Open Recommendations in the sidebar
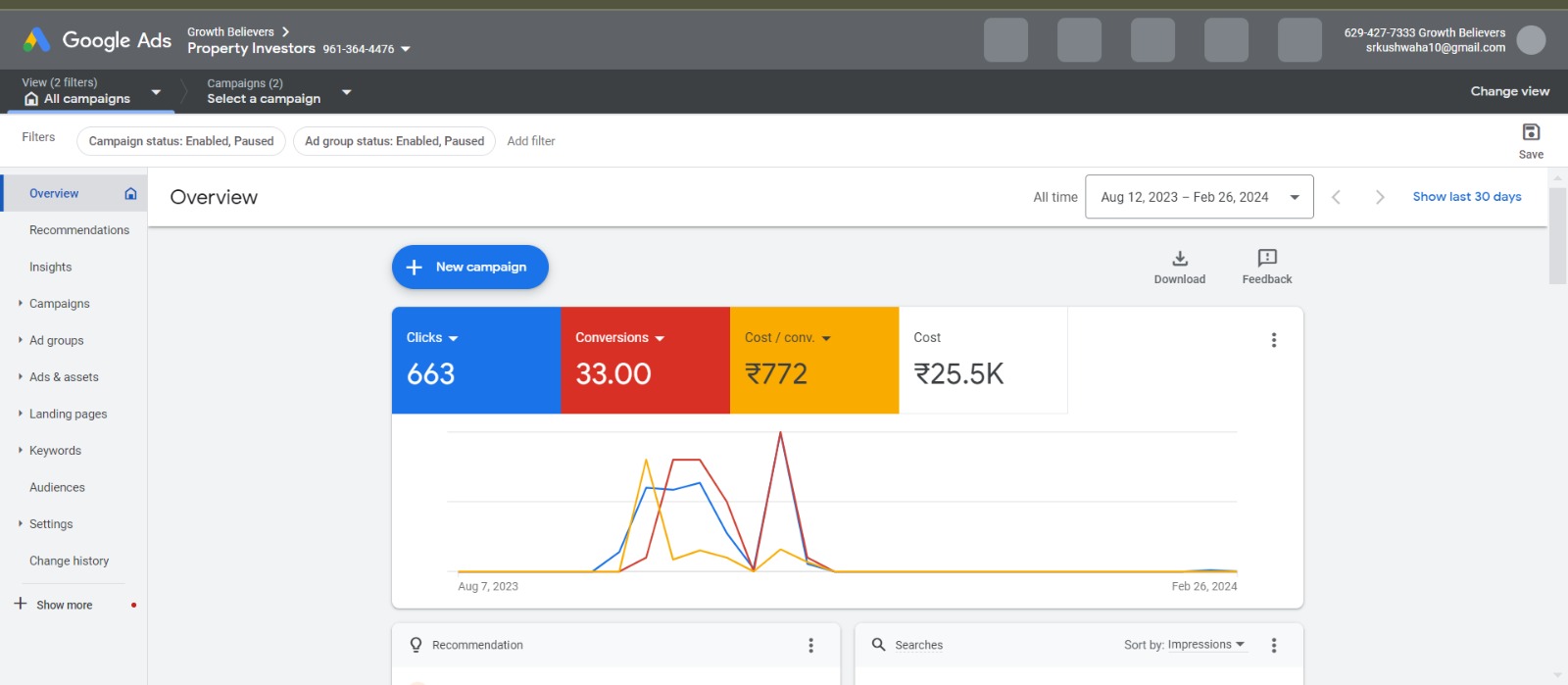1568x685 pixels. pyautogui.click(x=79, y=230)
